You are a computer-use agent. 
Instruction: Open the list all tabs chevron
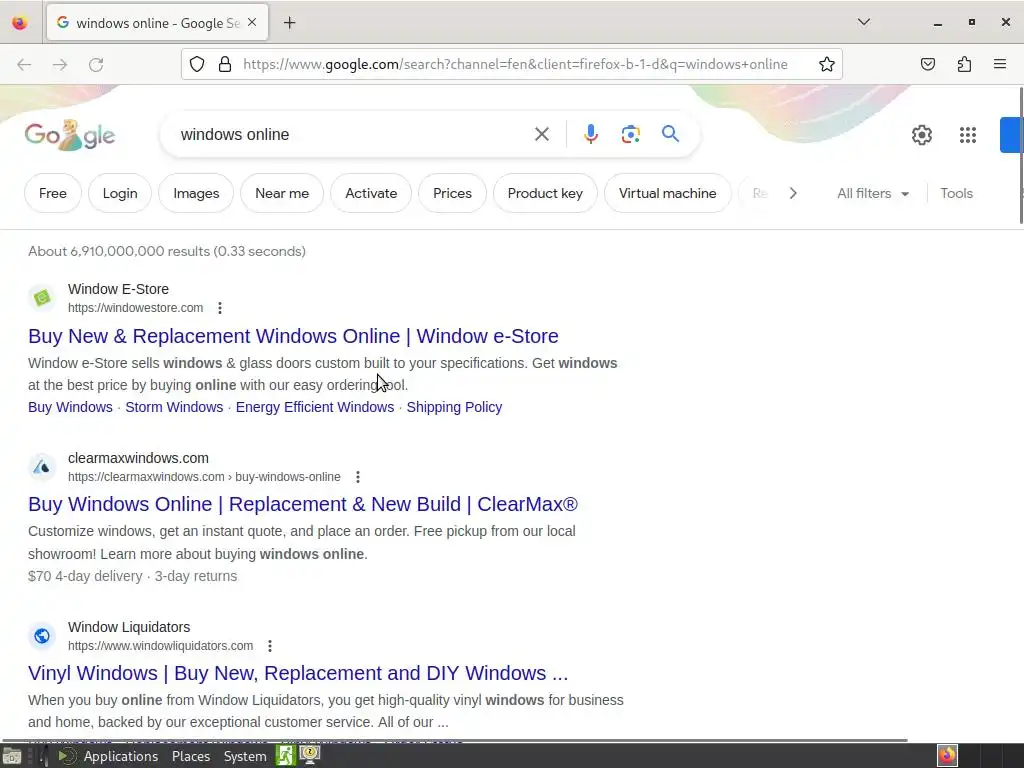click(x=863, y=22)
